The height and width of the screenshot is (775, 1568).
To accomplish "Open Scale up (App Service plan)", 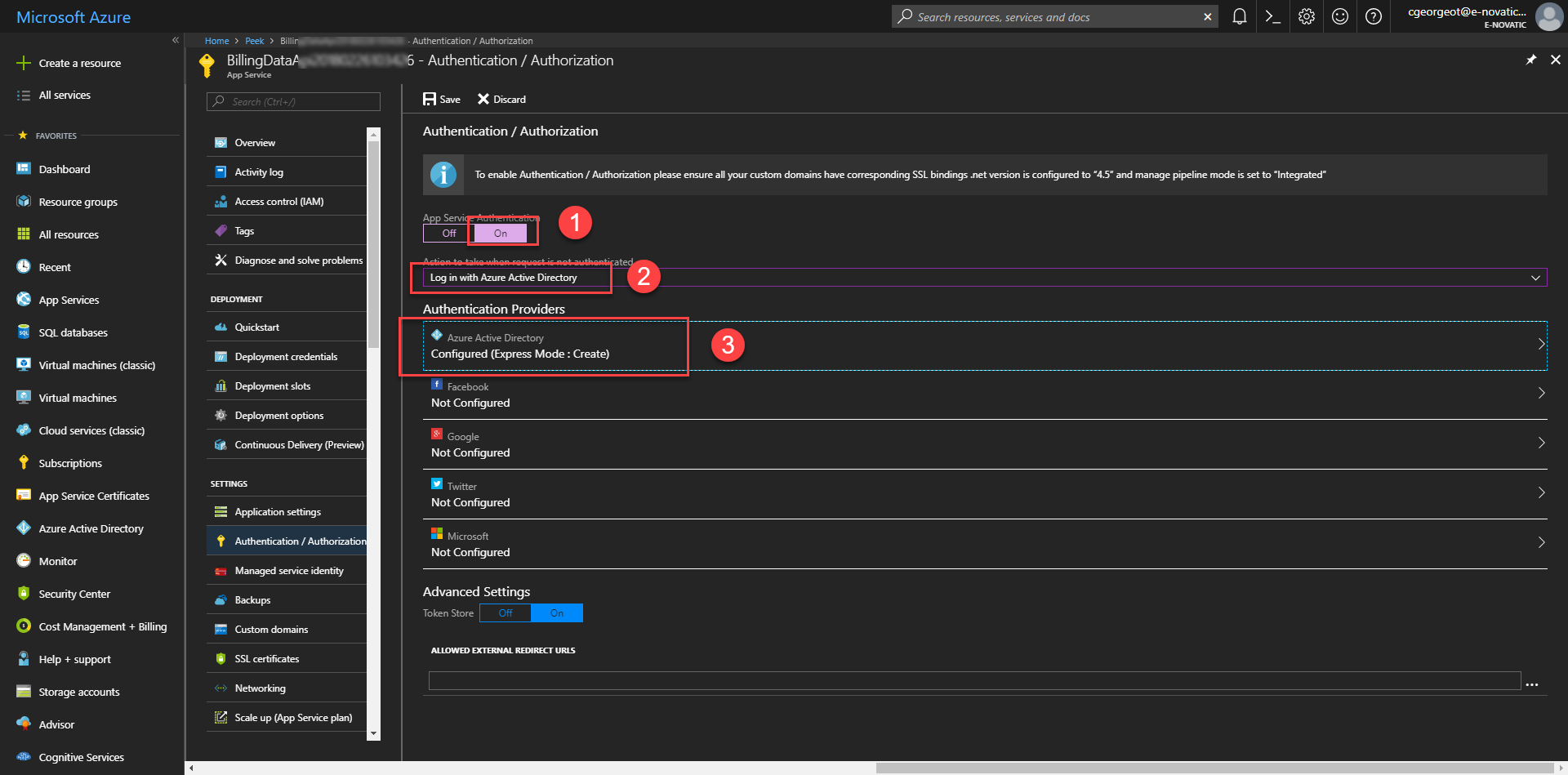I will point(287,717).
